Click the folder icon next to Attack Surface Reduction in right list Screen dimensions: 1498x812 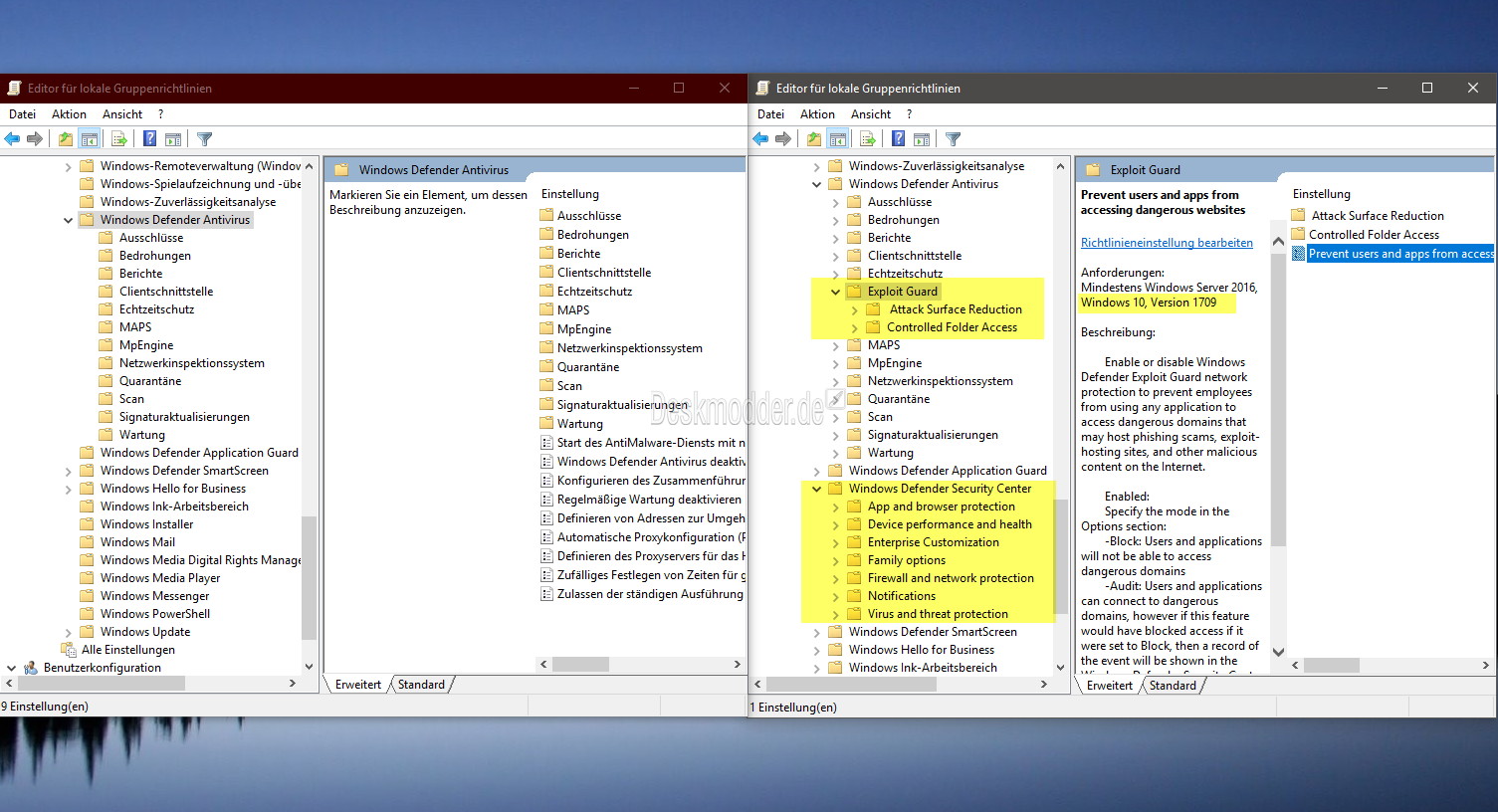click(x=1299, y=216)
